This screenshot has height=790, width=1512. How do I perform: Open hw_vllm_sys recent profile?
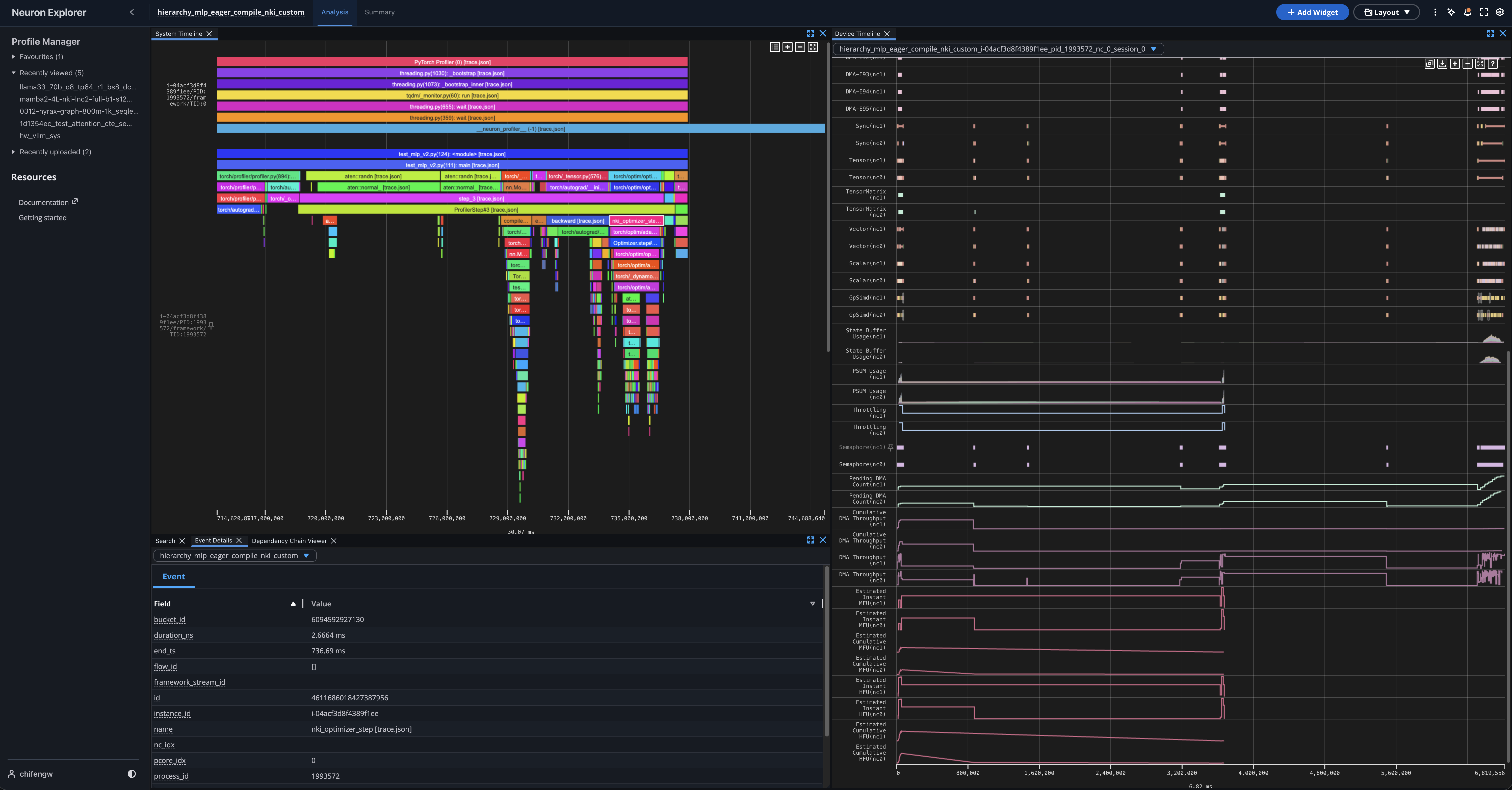40,136
